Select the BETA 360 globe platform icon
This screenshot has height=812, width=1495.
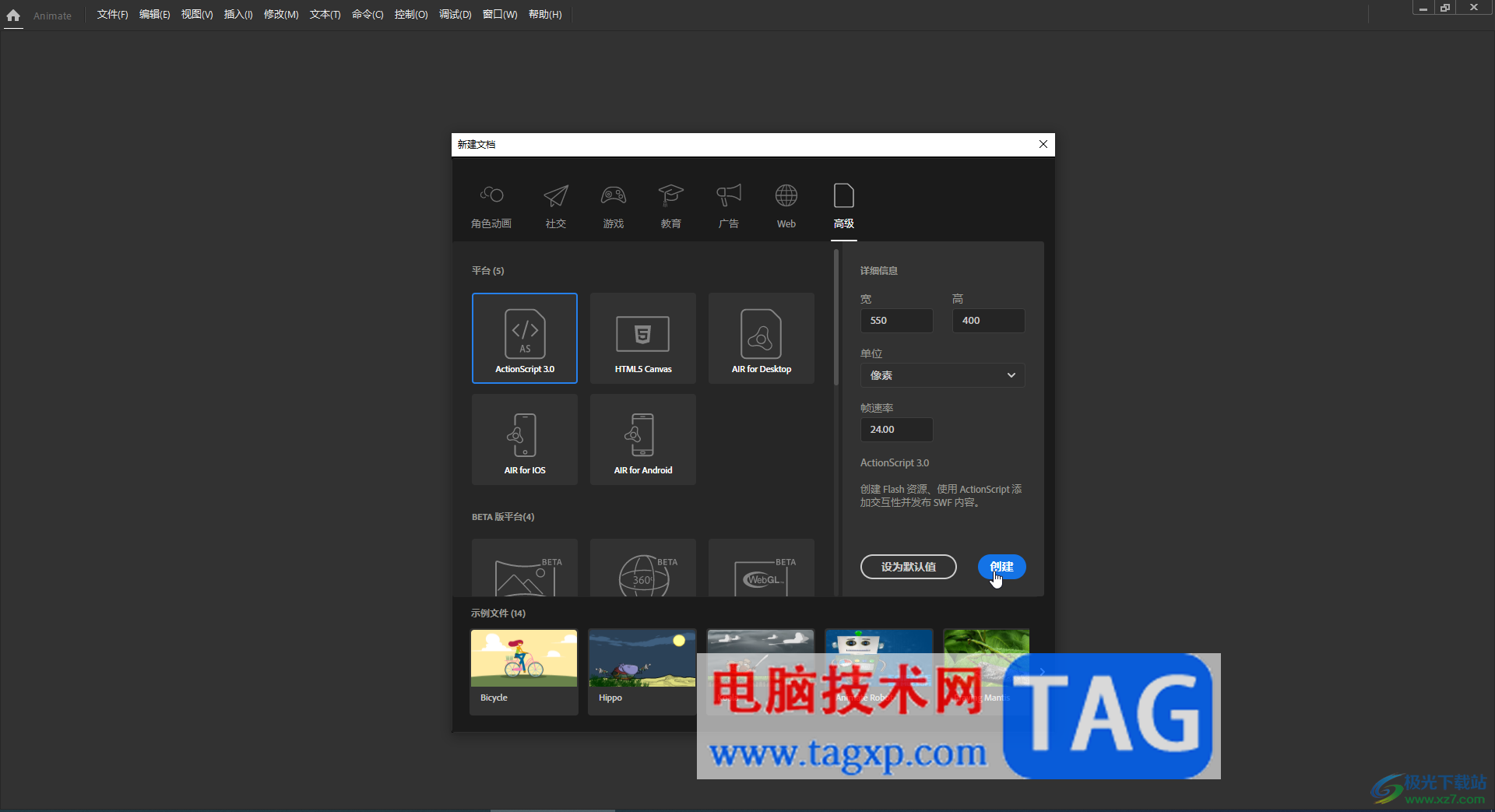tap(643, 568)
